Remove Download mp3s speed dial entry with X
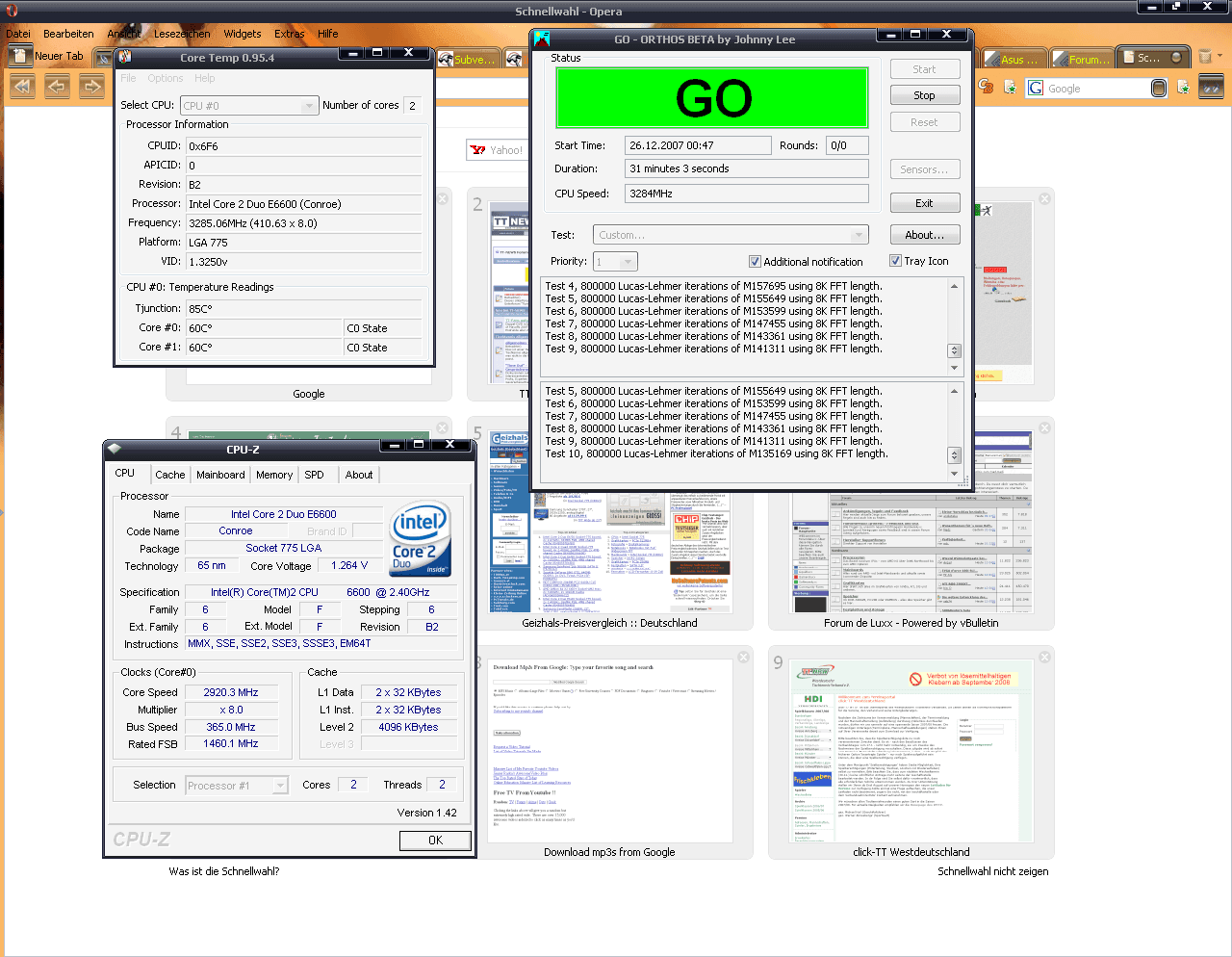 pos(744,657)
